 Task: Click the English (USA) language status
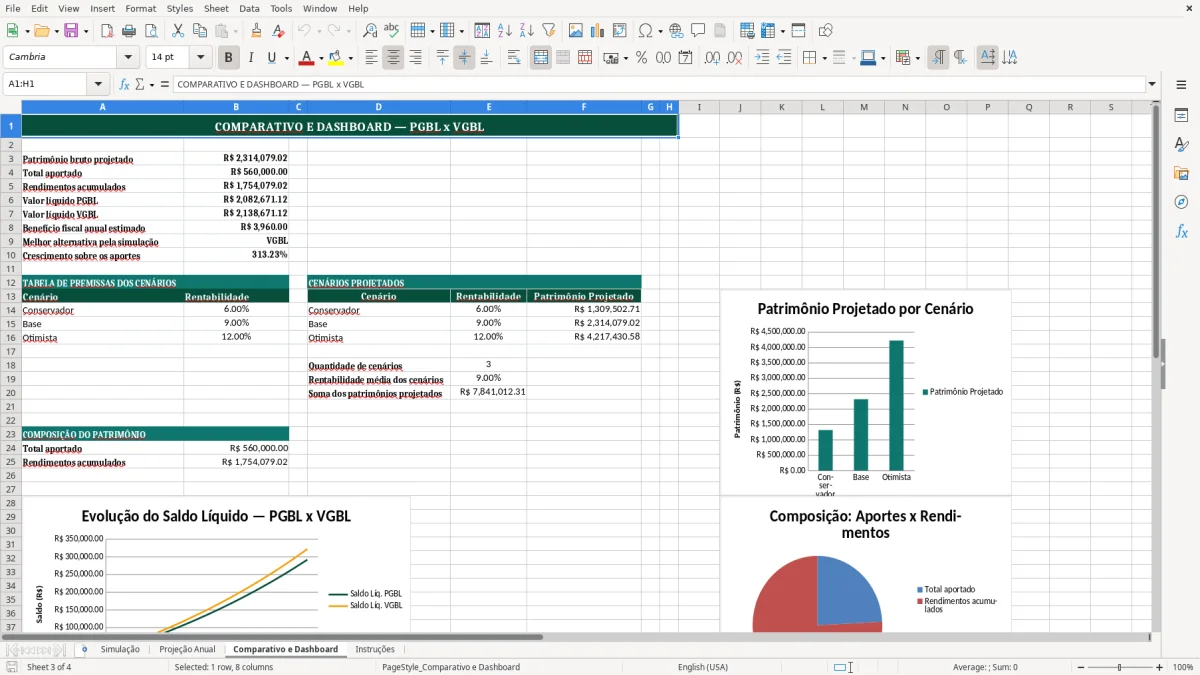703,667
